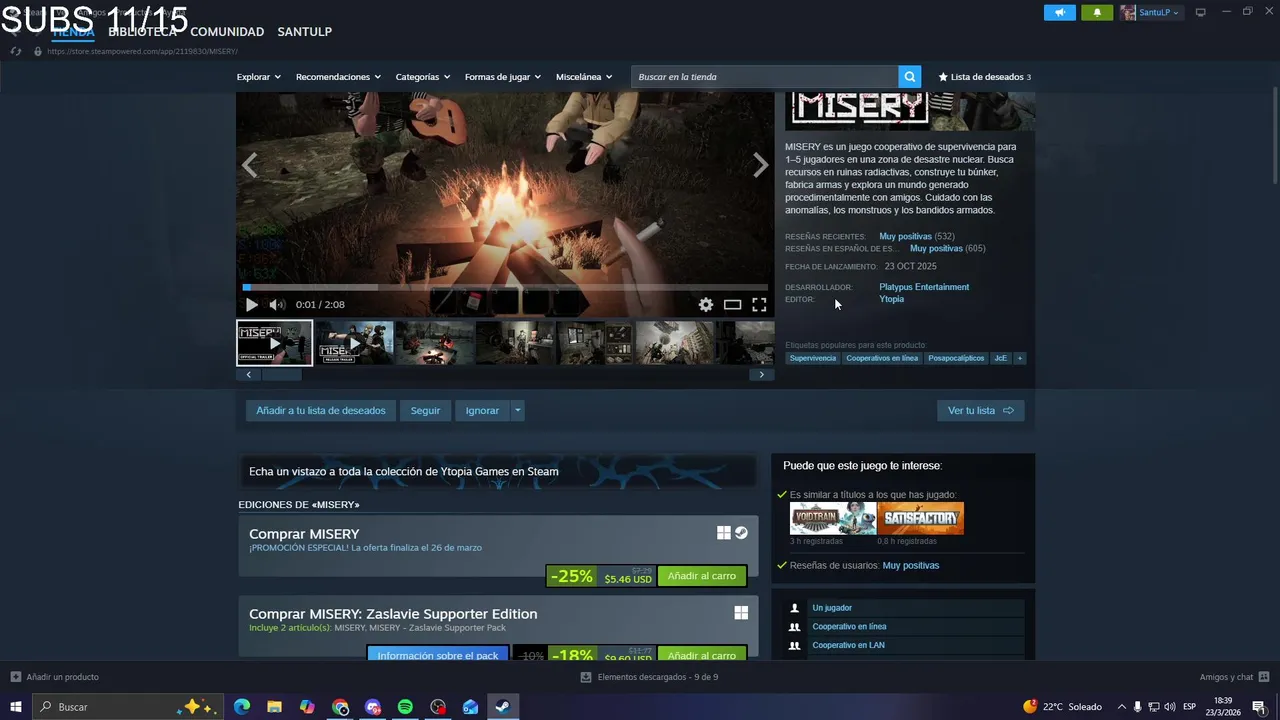Screen dimensions: 1280x720
Task: Click the Cooperativos en línea tag
Action: point(882,358)
